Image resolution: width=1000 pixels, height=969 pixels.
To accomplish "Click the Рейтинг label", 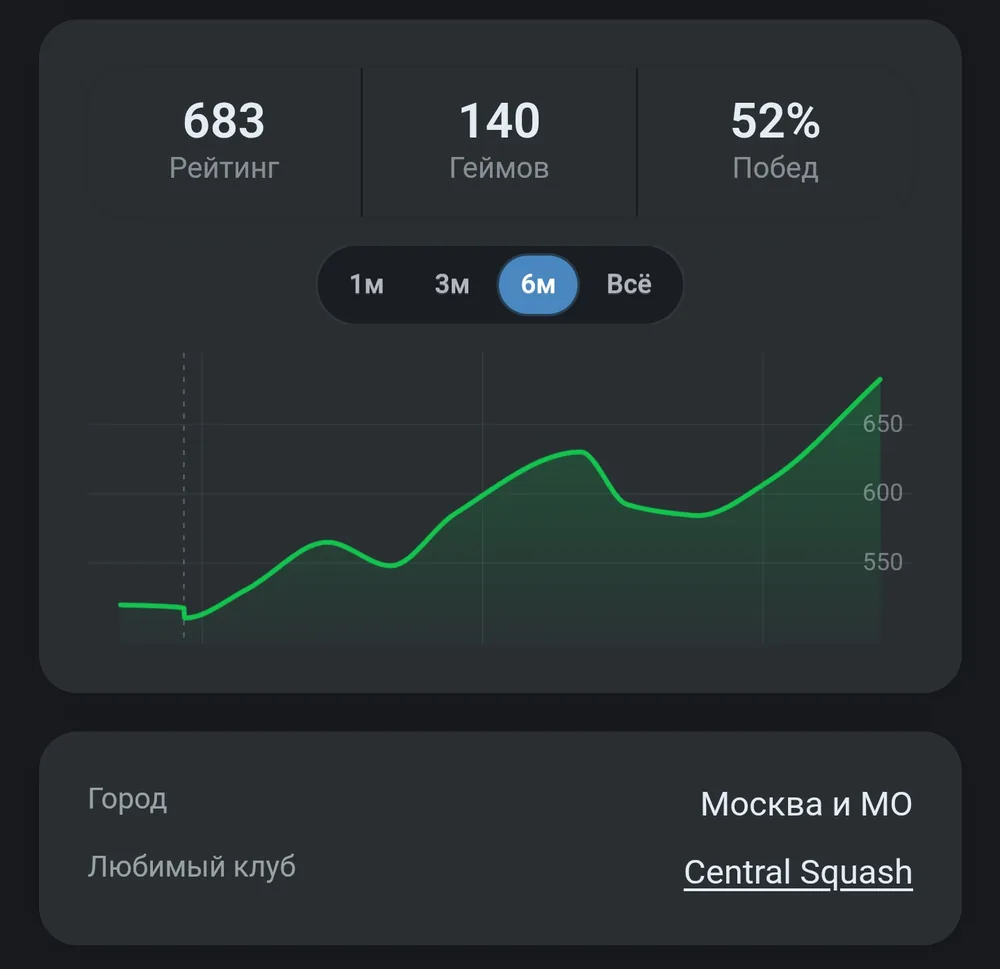I will click(x=224, y=168).
